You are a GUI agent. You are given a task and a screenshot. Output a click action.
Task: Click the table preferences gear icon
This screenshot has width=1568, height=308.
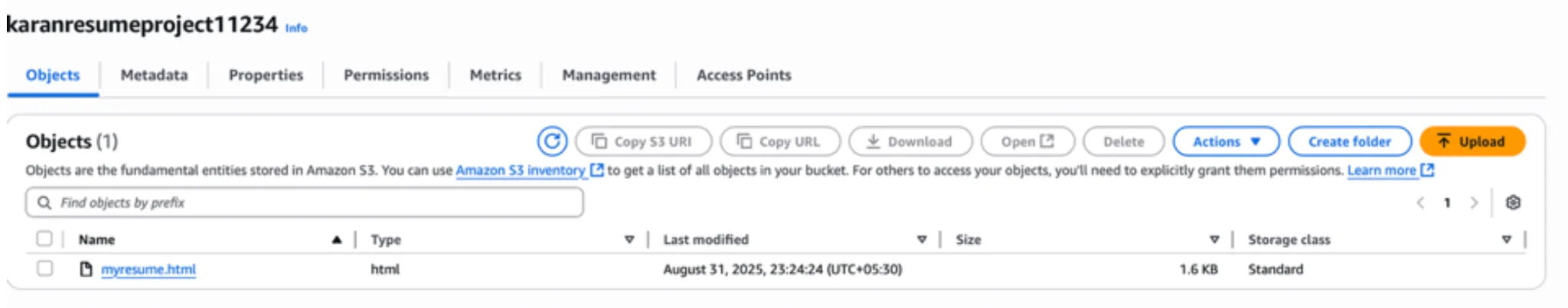point(1513,202)
